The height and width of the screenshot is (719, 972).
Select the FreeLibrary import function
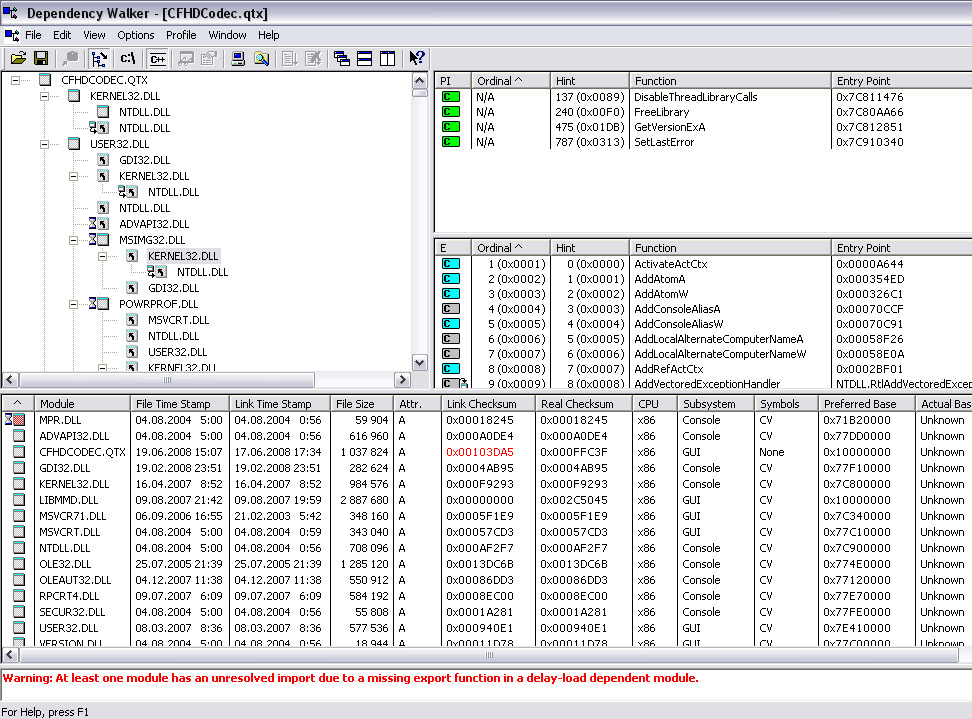pyautogui.click(x=661, y=112)
